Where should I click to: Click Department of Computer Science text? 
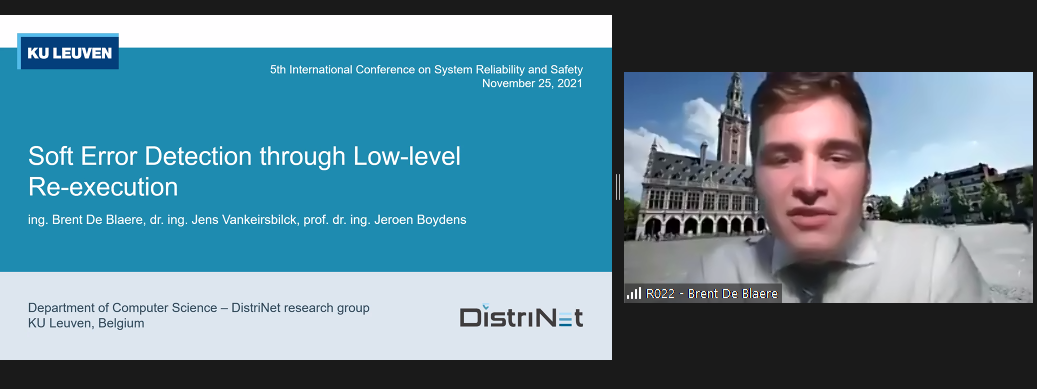(x=198, y=308)
